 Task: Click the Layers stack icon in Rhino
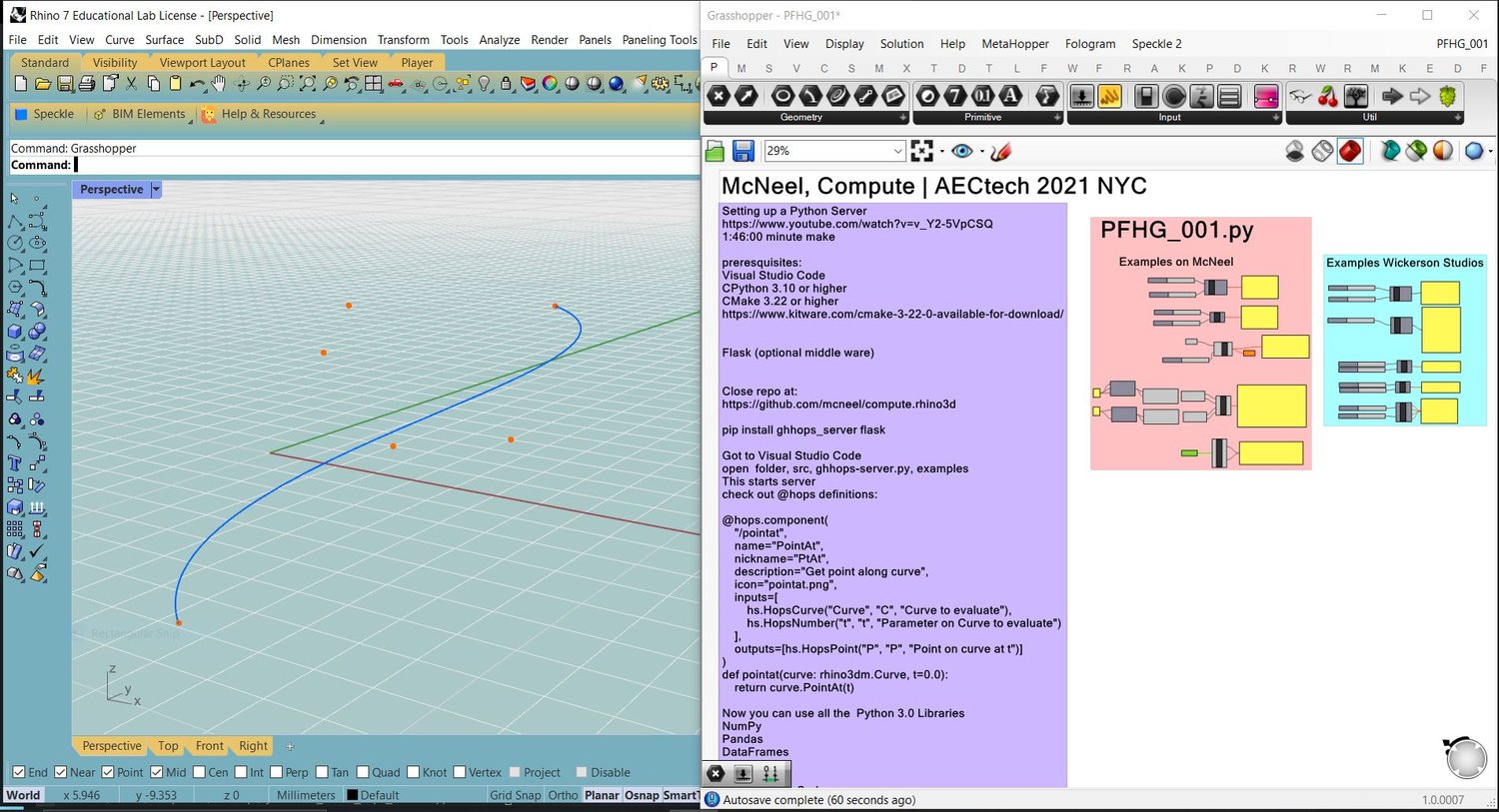tap(528, 84)
